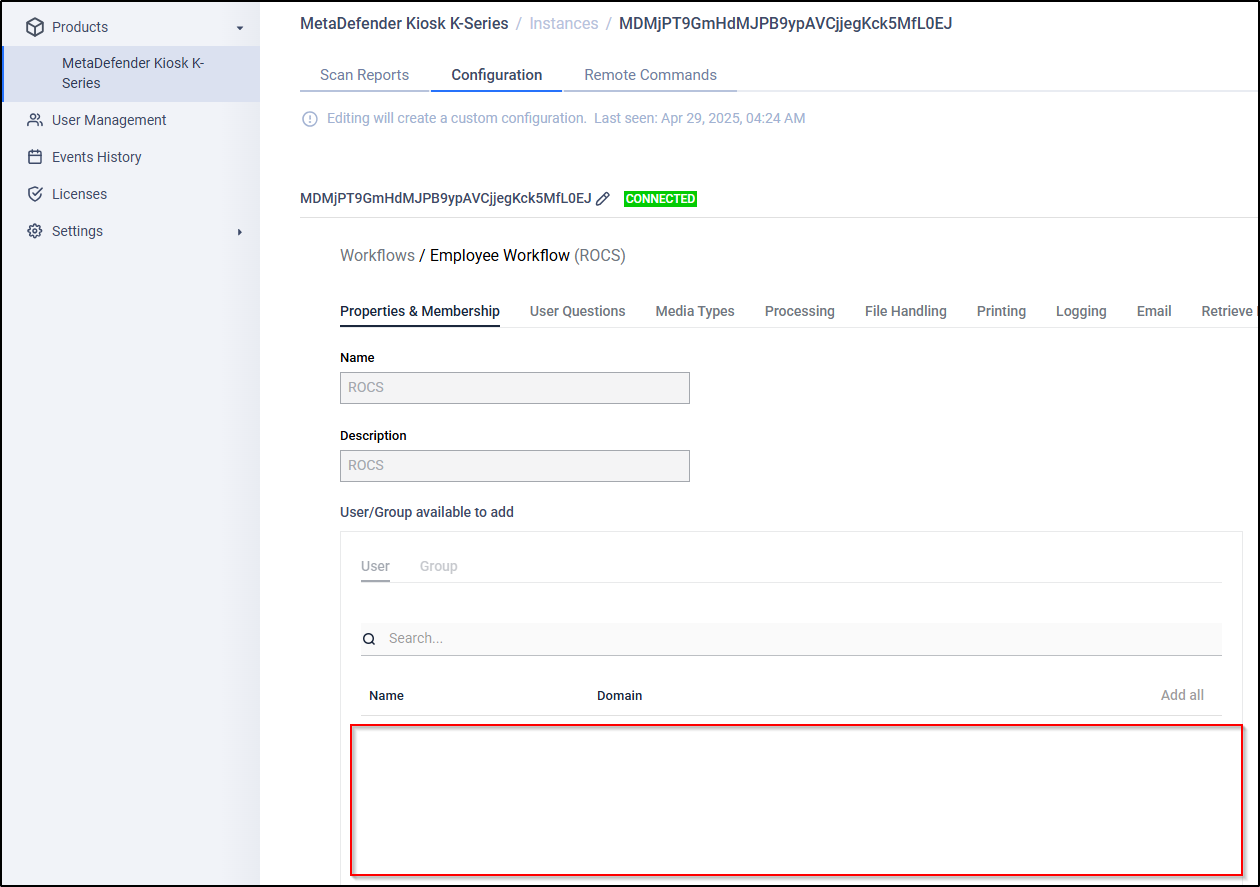Screen dimensions: 1260x887
Task: Switch to the Scan Reports tab
Action: click(x=364, y=75)
